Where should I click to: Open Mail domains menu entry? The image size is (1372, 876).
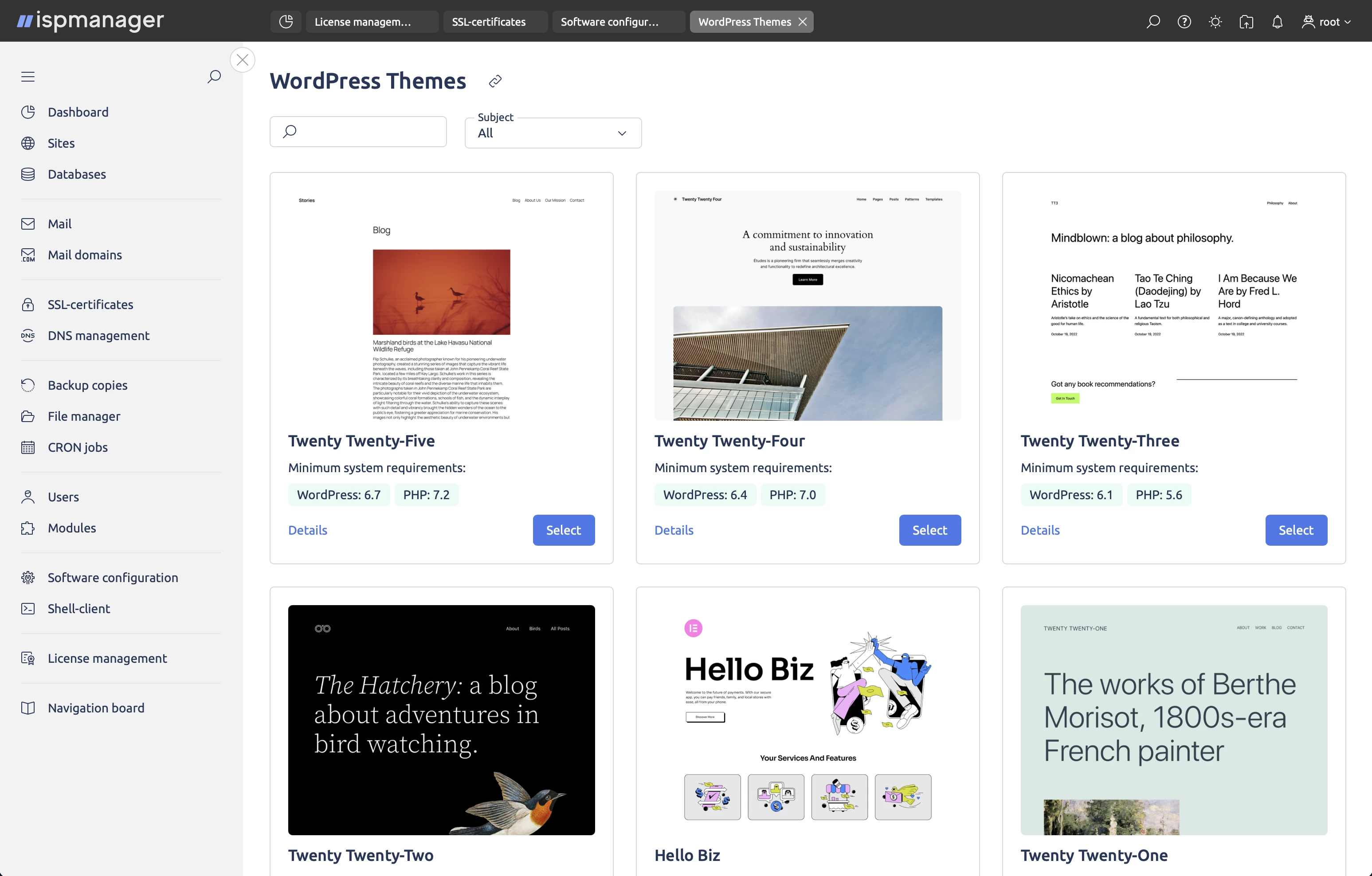point(85,254)
